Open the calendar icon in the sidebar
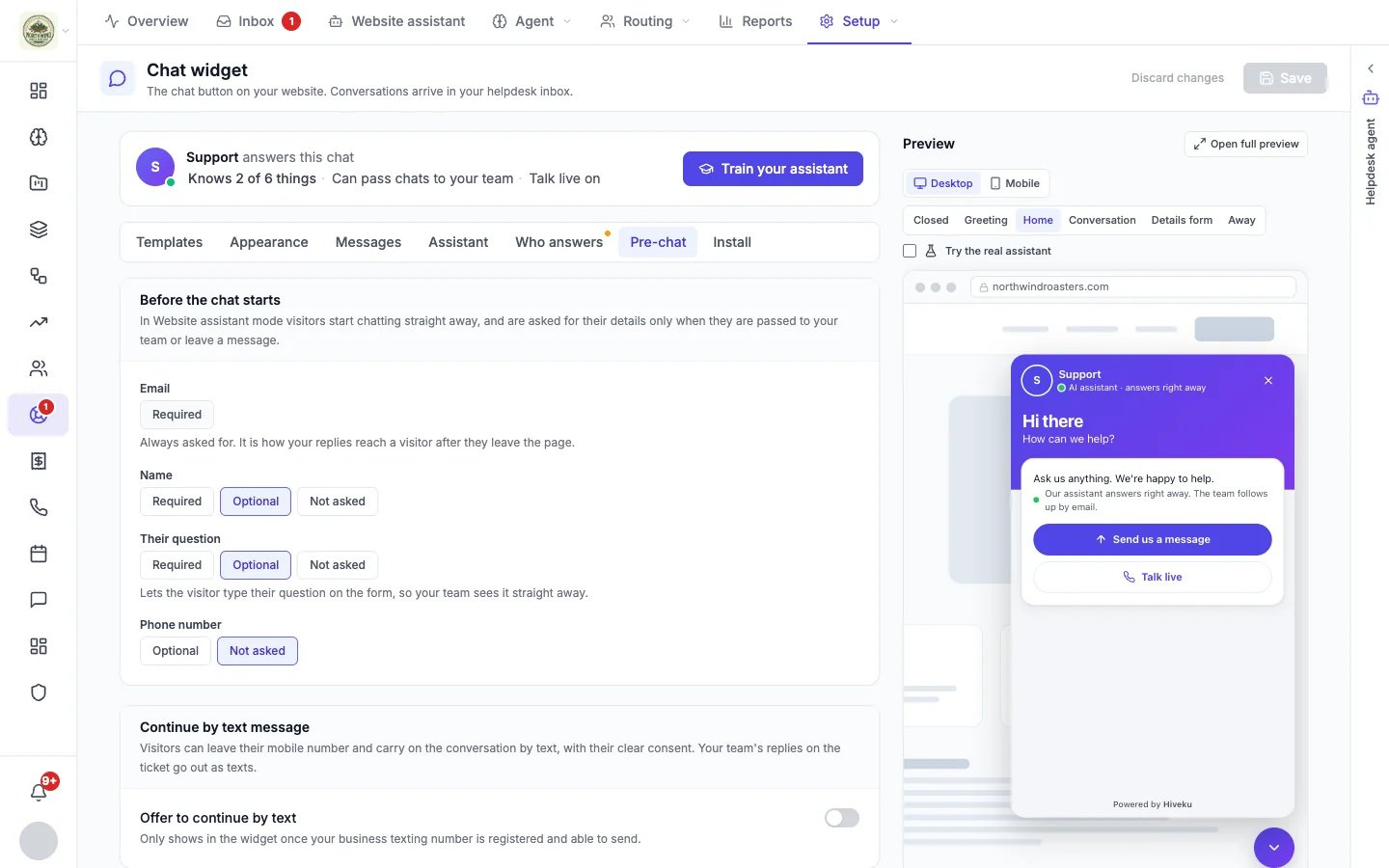Viewport: 1389px width, 868px height. pyautogui.click(x=39, y=554)
